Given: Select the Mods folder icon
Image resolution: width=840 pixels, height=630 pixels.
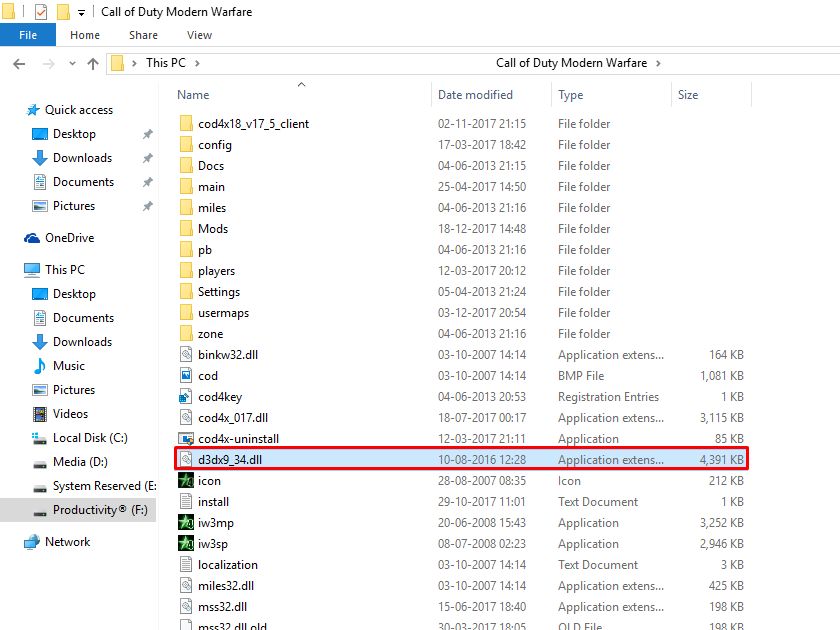Looking at the screenshot, I should pos(186,229).
